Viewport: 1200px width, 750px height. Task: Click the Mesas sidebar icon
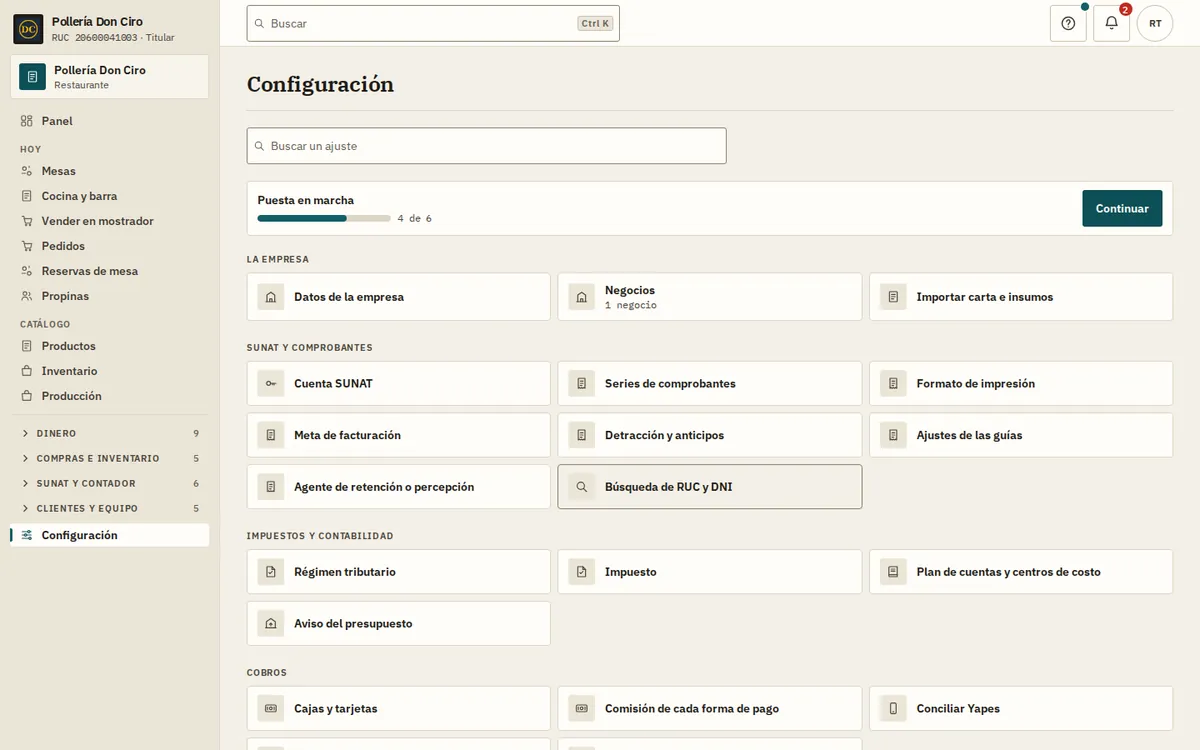[27, 171]
